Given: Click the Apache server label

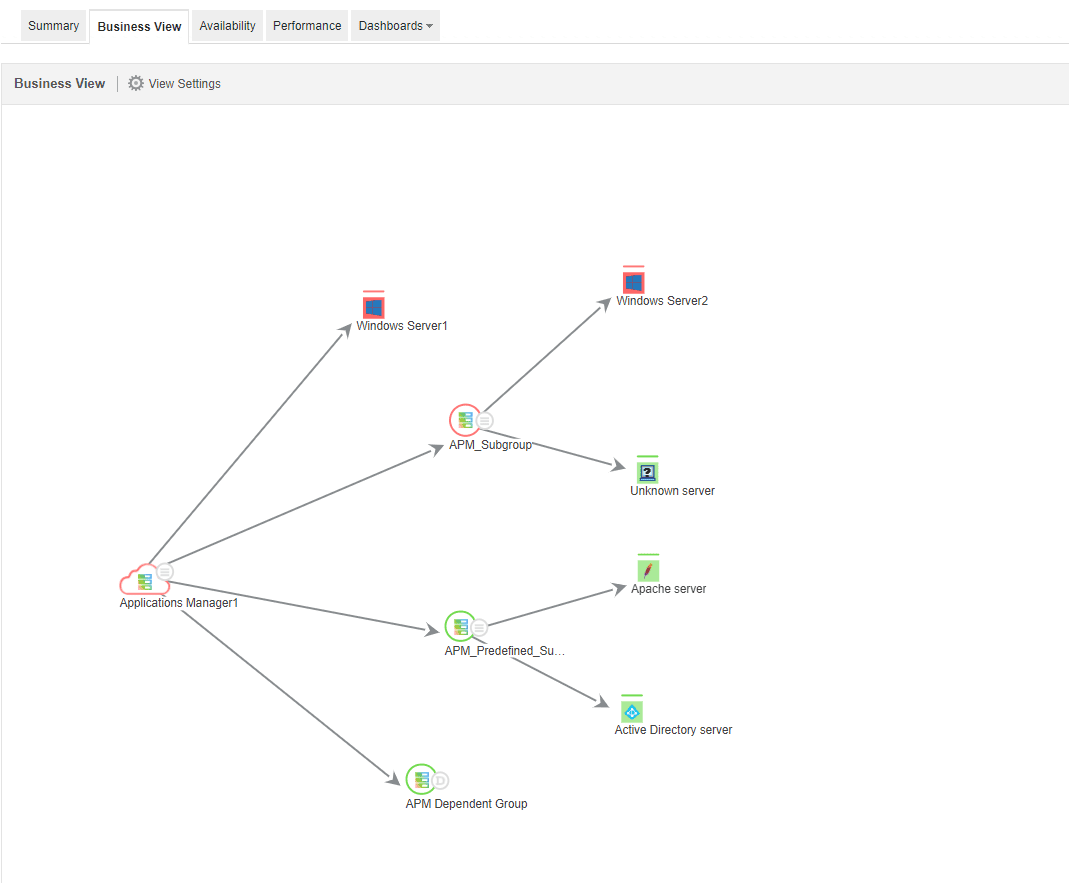Looking at the screenshot, I should click(x=668, y=588).
